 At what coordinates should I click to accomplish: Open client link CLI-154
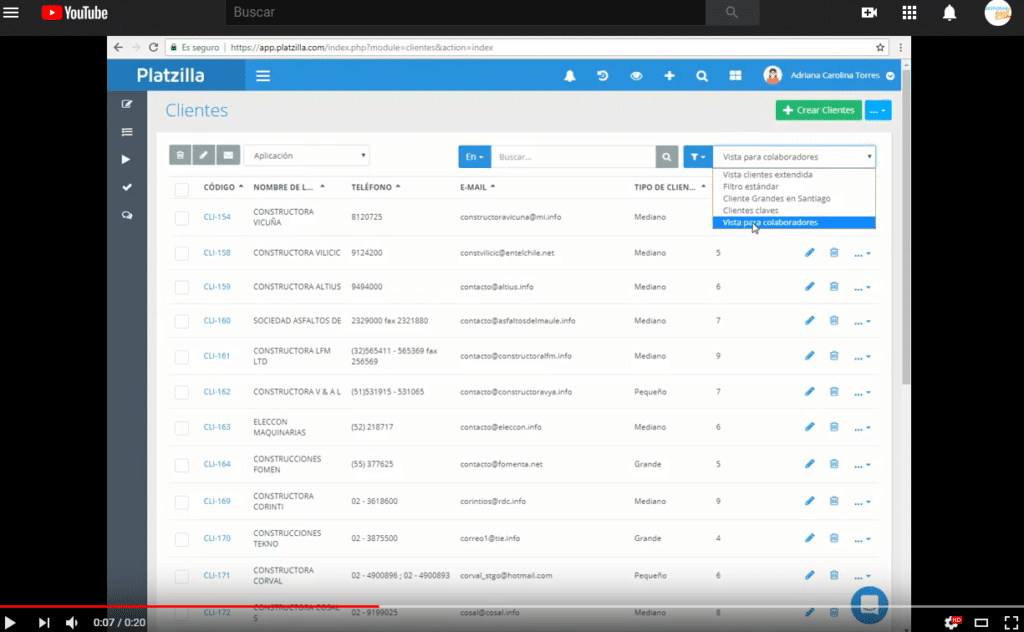tap(217, 217)
